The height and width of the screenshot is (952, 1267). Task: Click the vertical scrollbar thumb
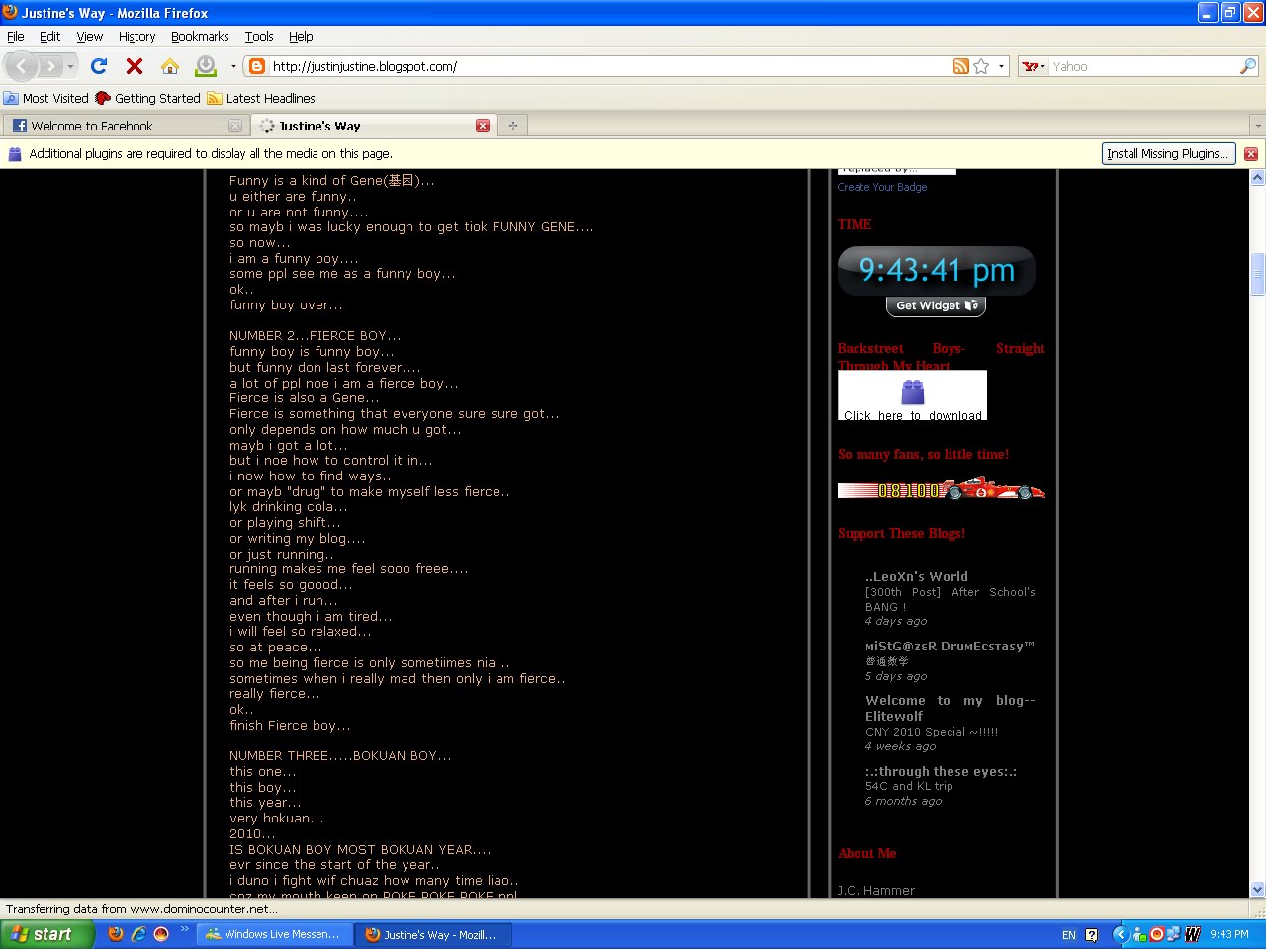1258,274
